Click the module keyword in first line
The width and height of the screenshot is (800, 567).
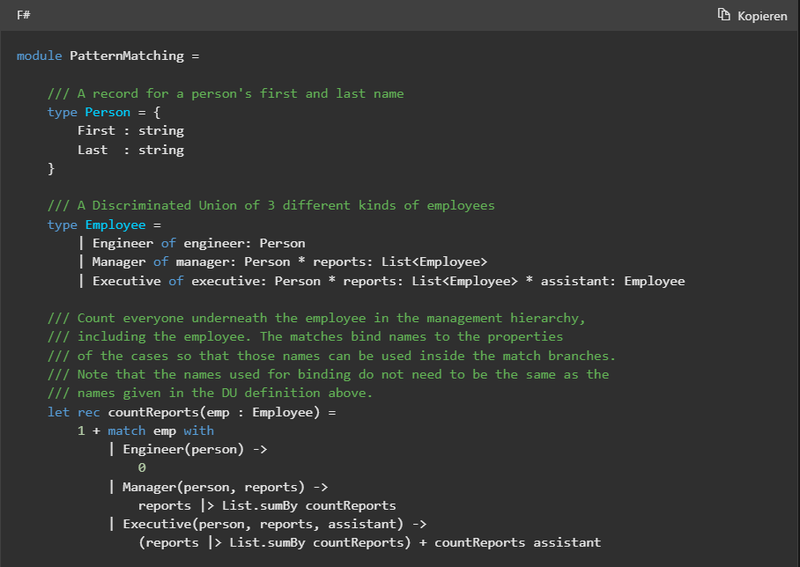[39, 56]
